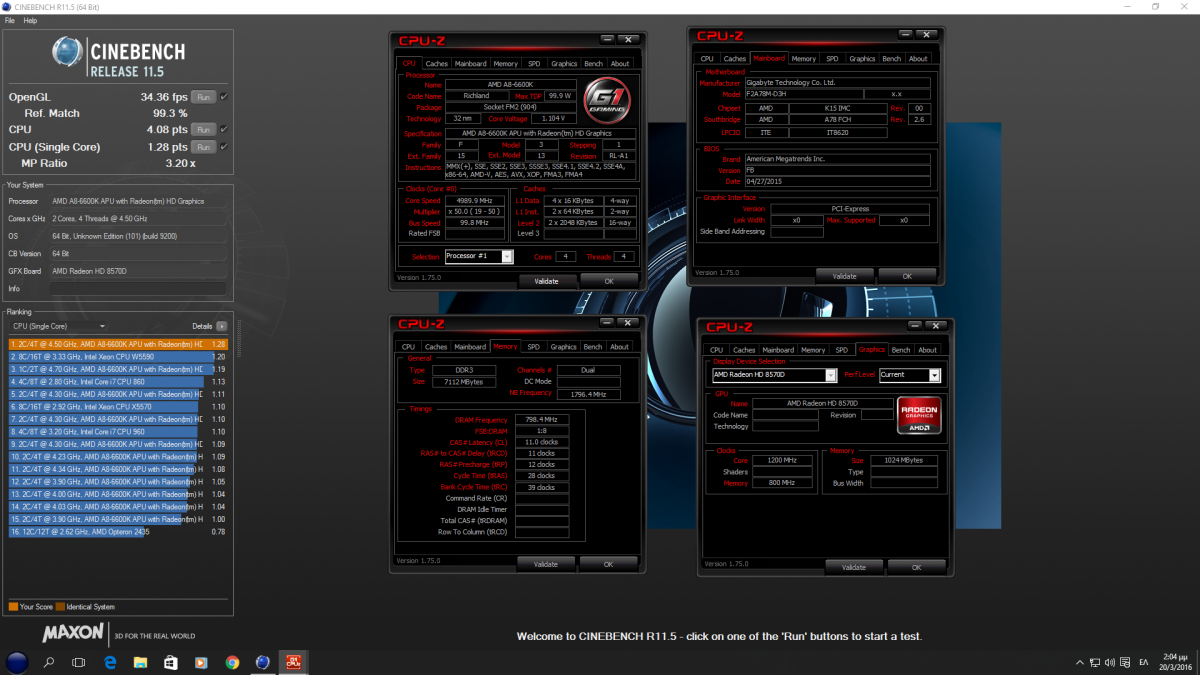This screenshot has width=1200, height=675.
Task: Select ranking row Intel Core i7 CPU 860
Action: click(119, 381)
